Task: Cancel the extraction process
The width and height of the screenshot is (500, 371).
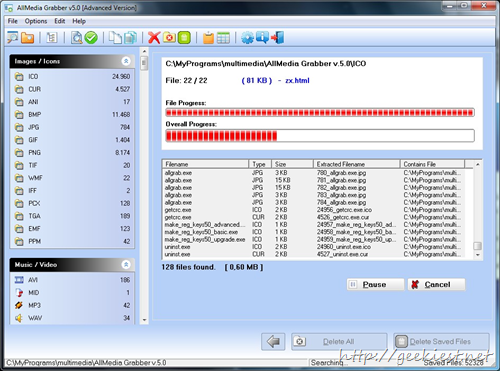Action: click(437, 285)
